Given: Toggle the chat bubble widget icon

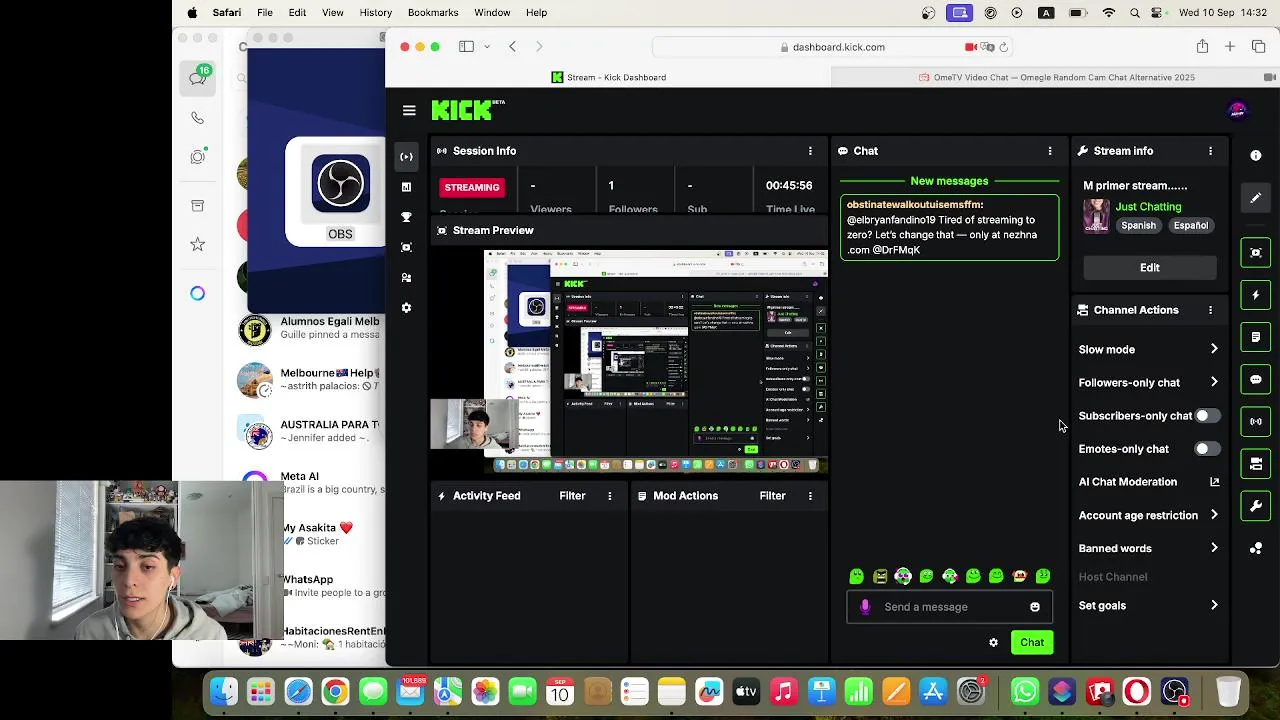Looking at the screenshot, I should click(1256, 380).
